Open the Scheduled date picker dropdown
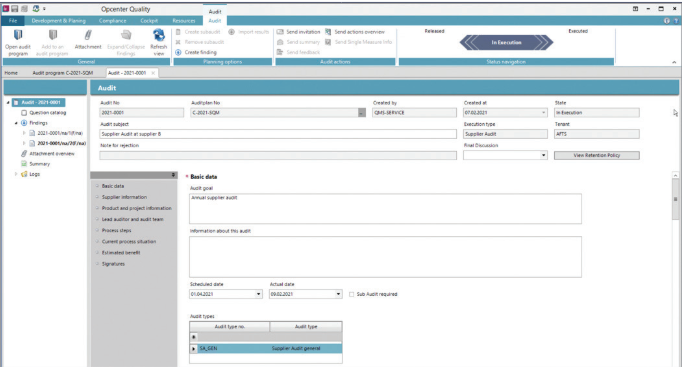The height and width of the screenshot is (367, 682). point(258,294)
